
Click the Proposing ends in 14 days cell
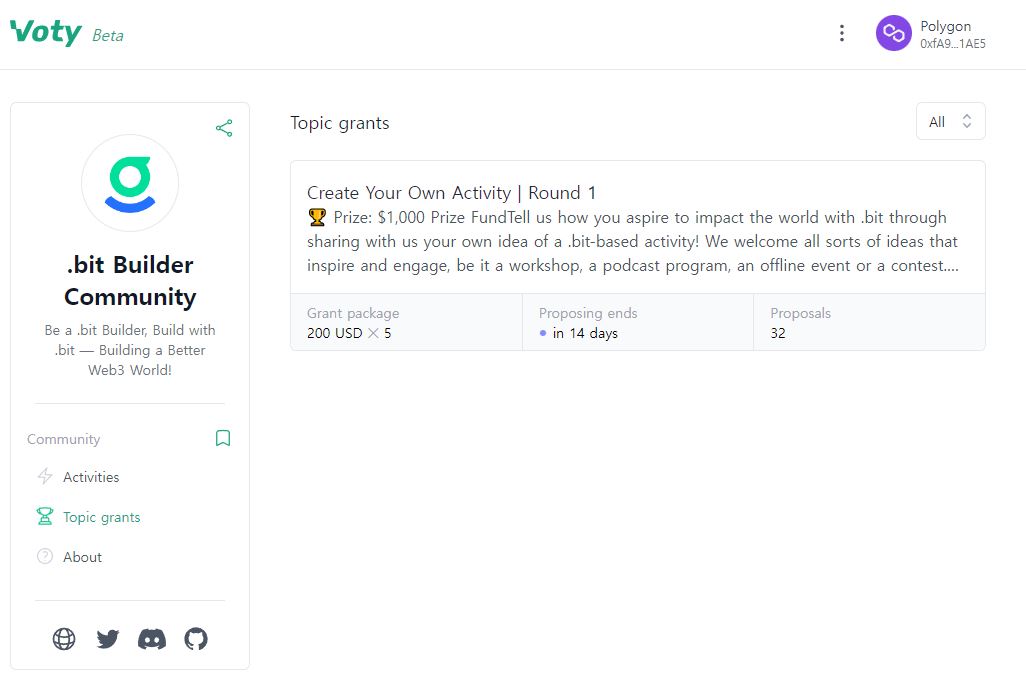tap(637, 323)
